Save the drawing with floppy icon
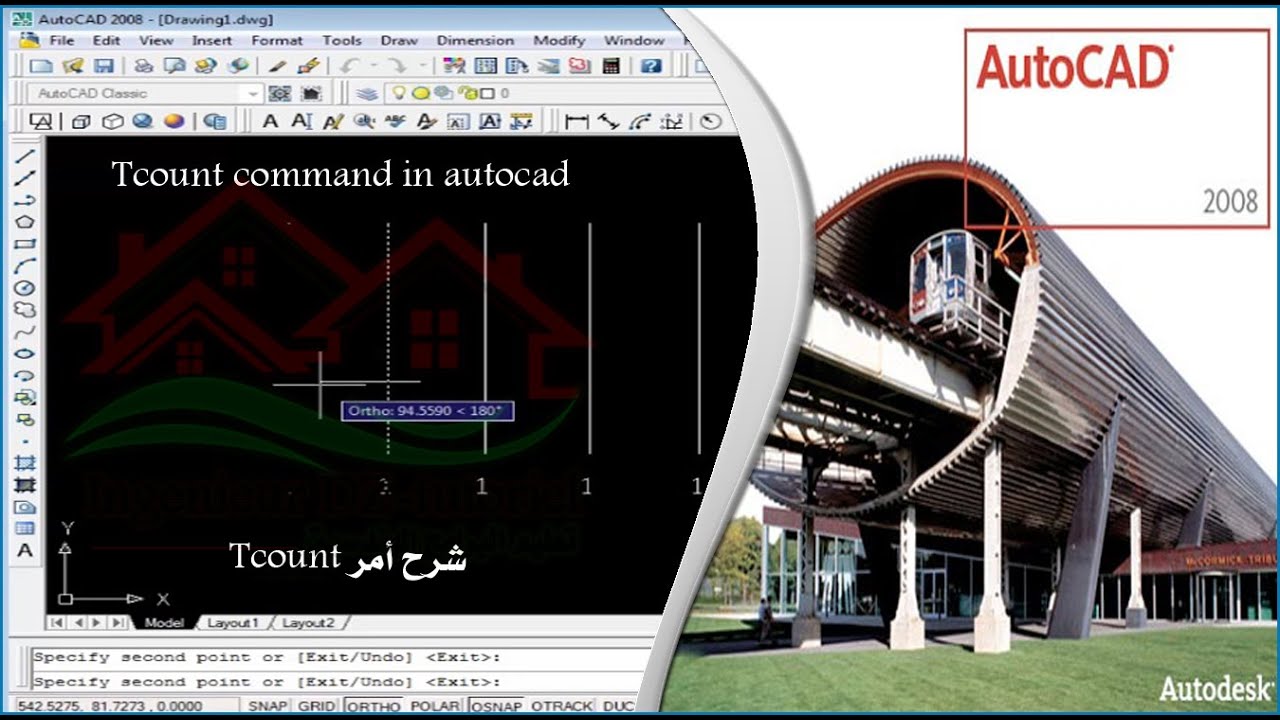1280x720 pixels. click(x=103, y=66)
